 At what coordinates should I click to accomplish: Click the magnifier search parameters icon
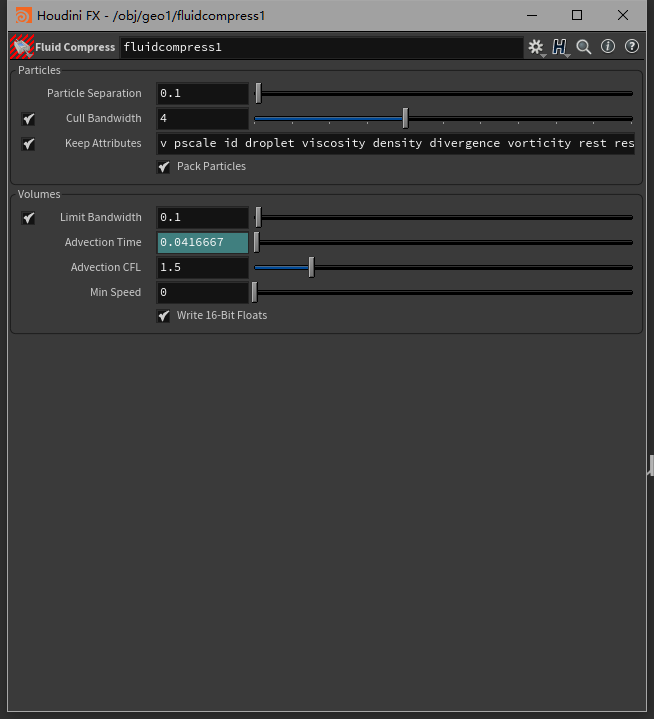click(584, 47)
